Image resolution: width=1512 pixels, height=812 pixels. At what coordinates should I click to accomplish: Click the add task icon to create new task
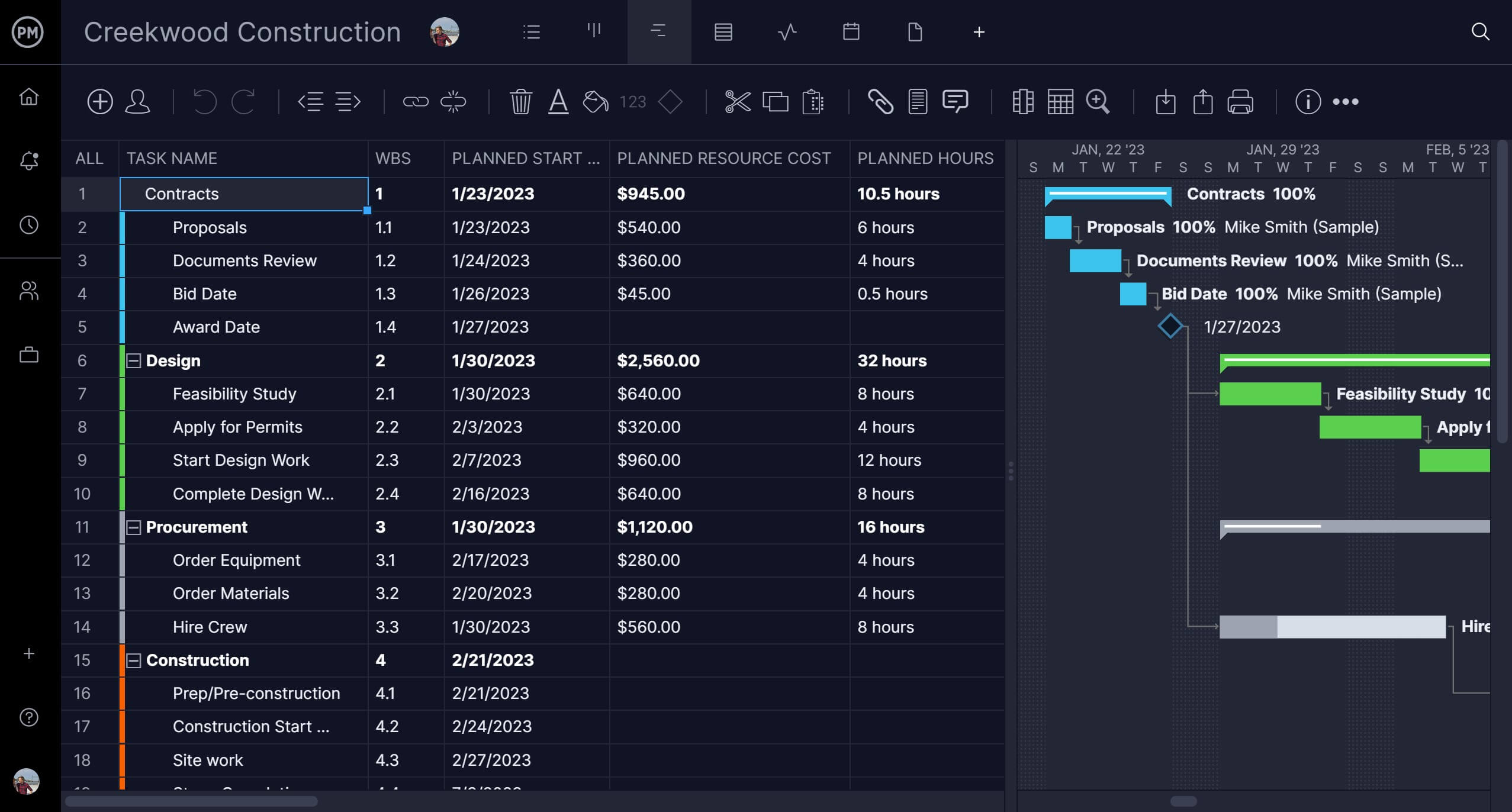[99, 101]
